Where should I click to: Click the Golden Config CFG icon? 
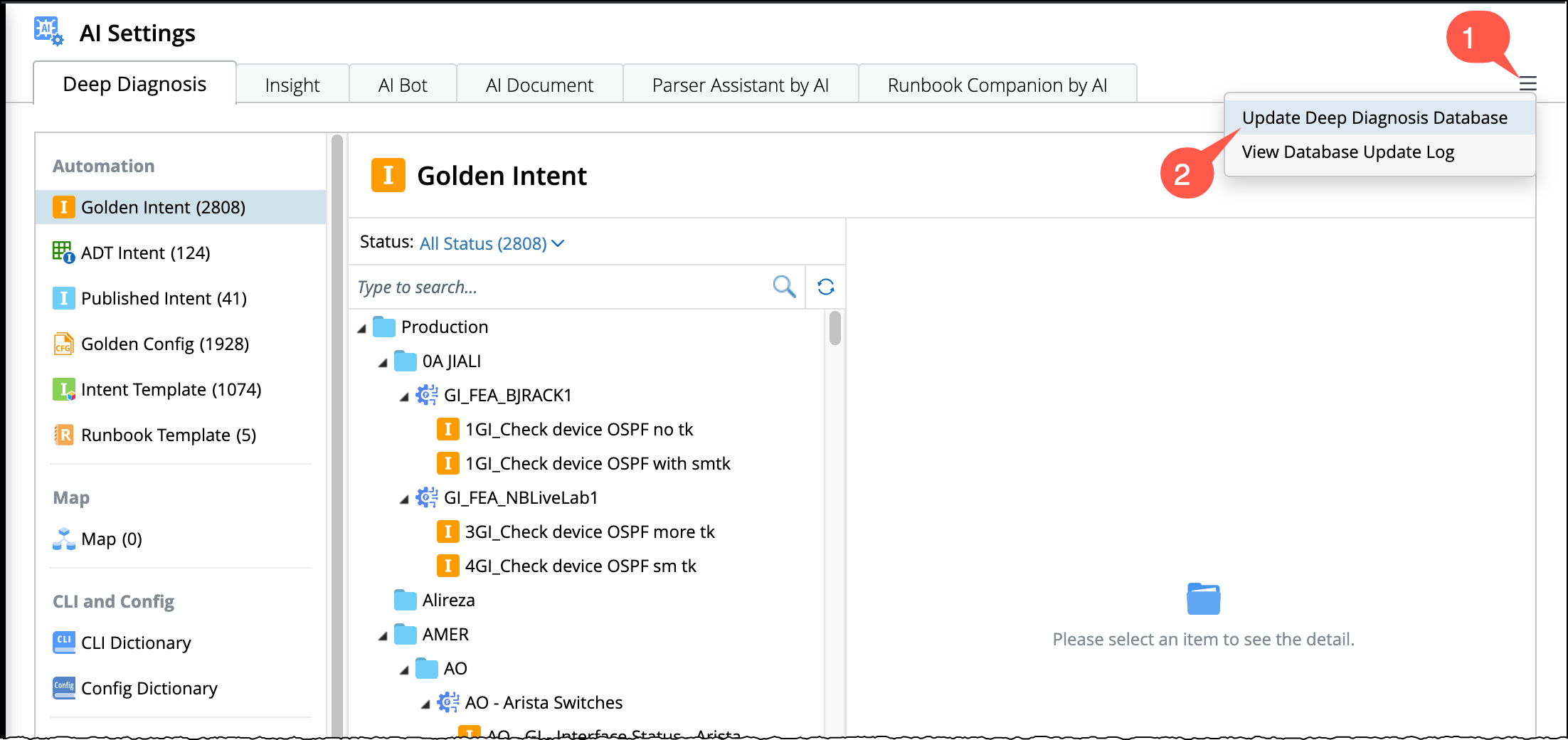pyautogui.click(x=63, y=344)
